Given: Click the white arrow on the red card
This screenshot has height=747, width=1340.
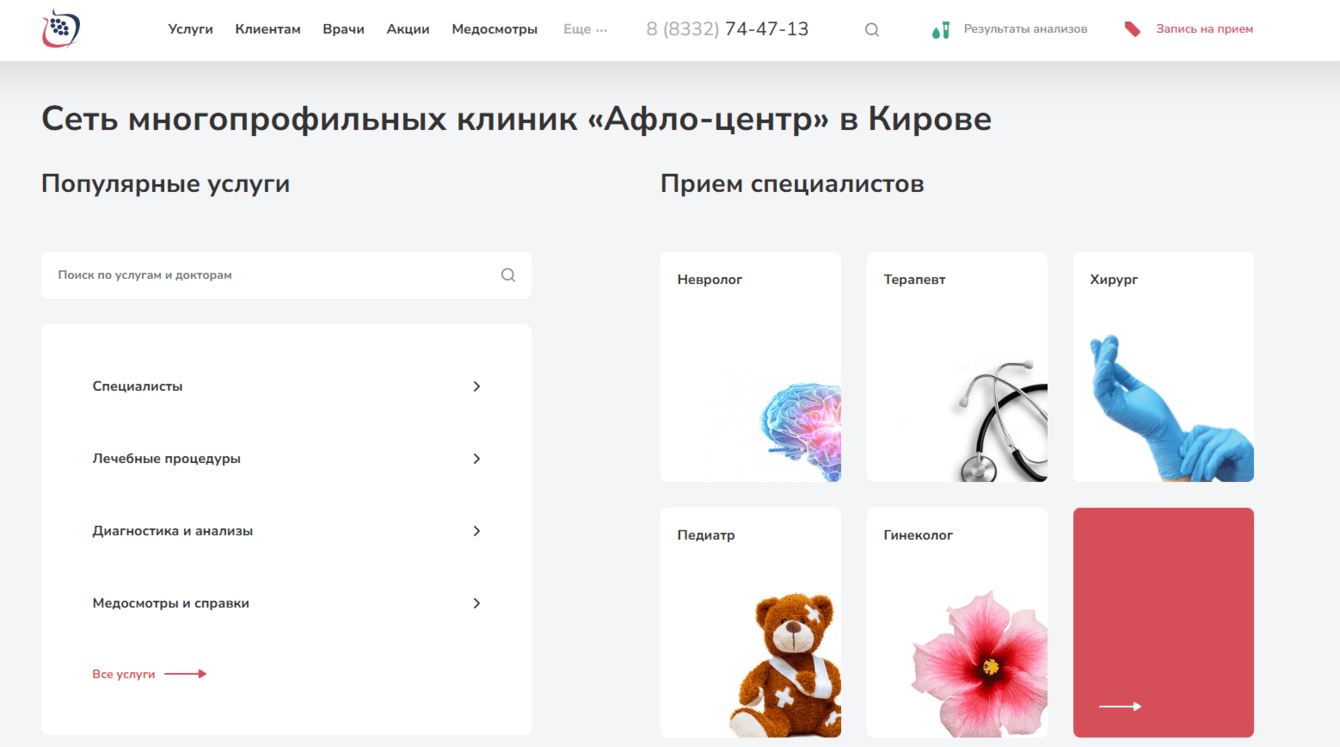Looking at the screenshot, I should (1120, 706).
